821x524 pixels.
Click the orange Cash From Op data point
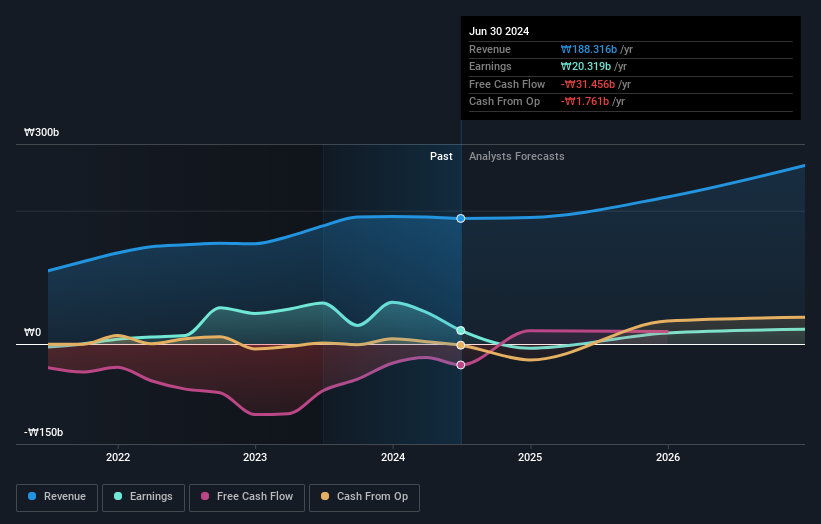click(x=461, y=345)
